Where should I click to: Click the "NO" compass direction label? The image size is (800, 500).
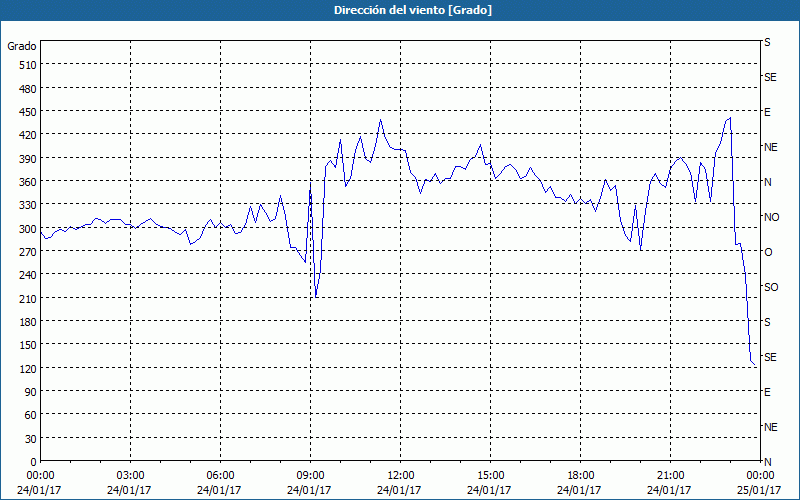(x=771, y=217)
